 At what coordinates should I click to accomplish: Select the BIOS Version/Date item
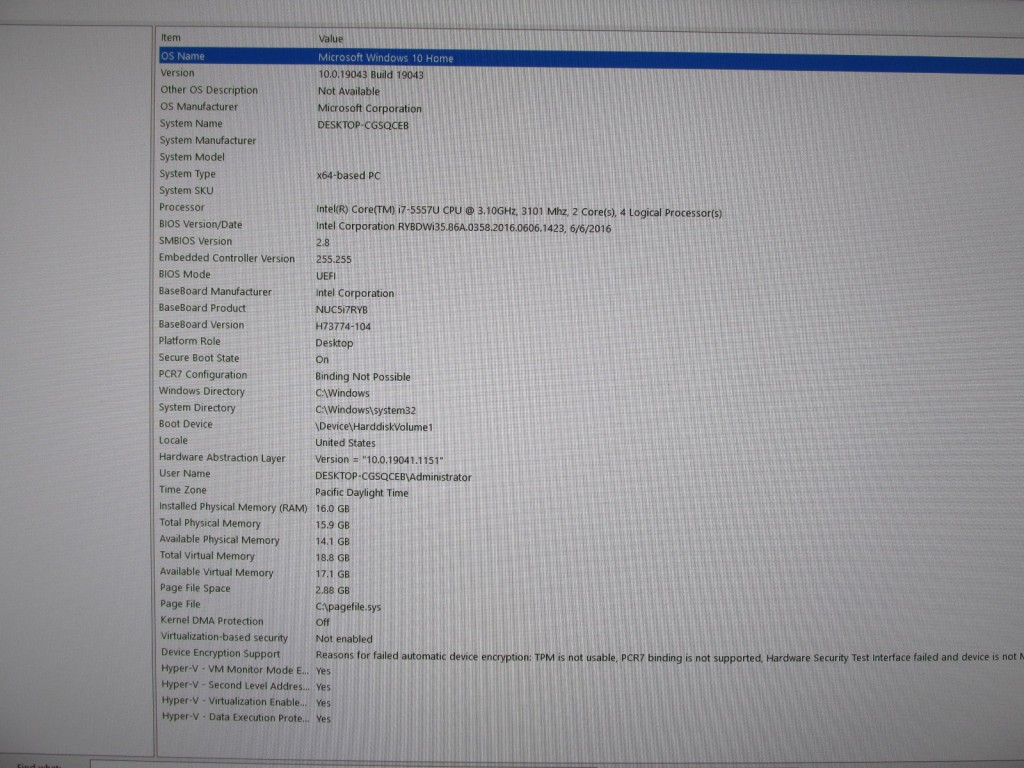pyautogui.click(x=200, y=225)
